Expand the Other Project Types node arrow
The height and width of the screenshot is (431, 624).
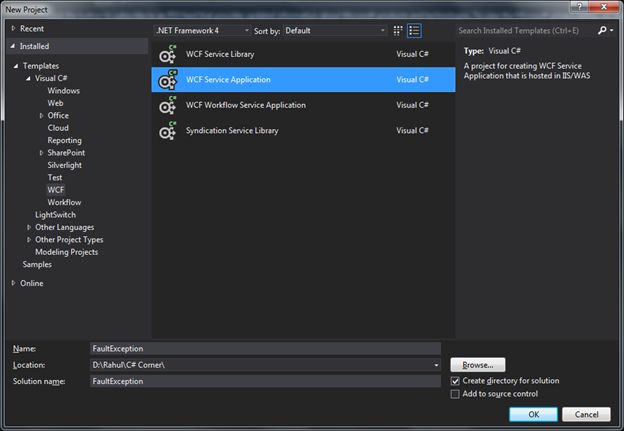[x=29, y=240]
